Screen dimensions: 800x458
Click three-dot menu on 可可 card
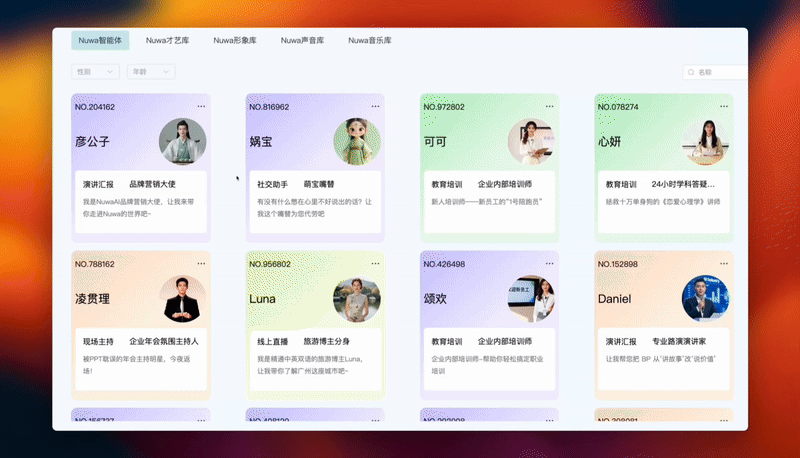[x=549, y=106]
